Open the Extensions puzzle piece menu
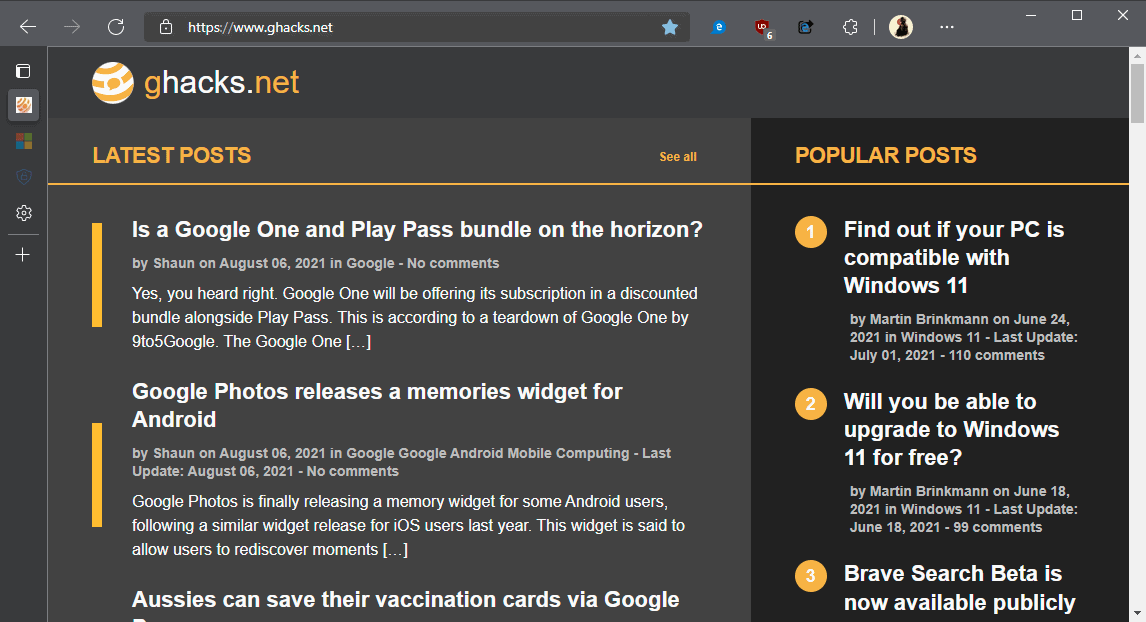The image size is (1146, 622). coord(850,27)
